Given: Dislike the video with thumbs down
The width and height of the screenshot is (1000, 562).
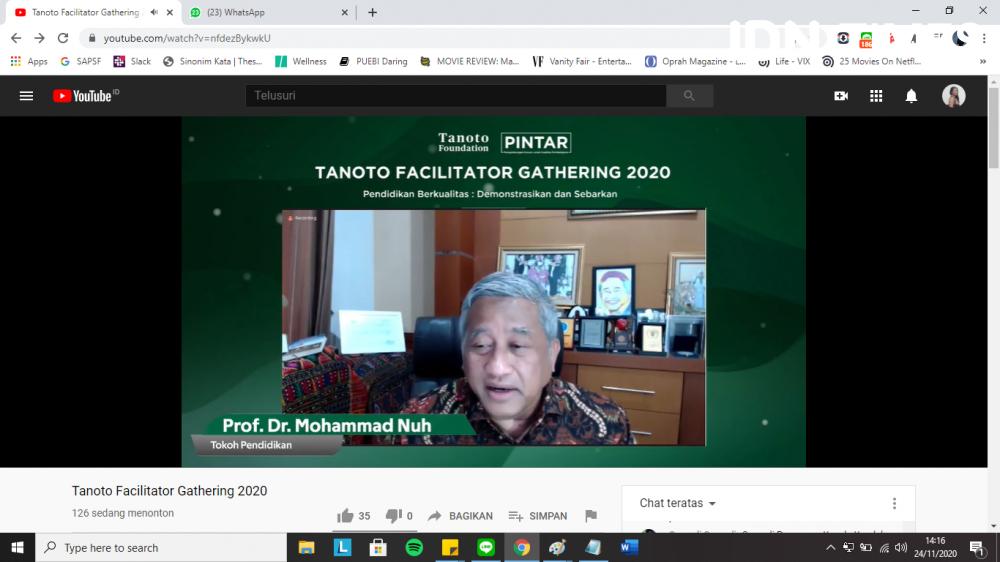Looking at the screenshot, I should click(x=393, y=515).
